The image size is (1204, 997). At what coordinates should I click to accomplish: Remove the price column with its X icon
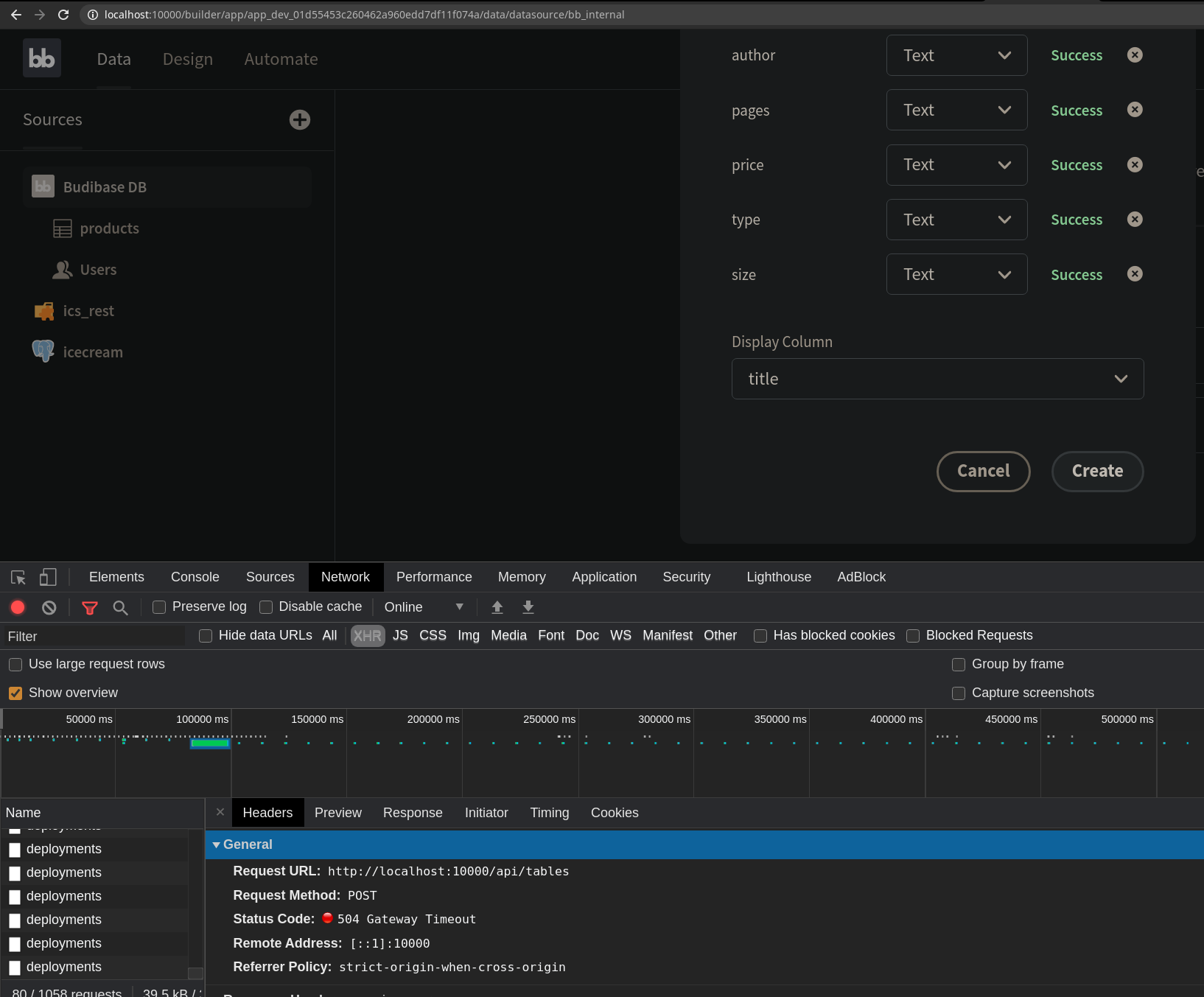[1135, 164]
